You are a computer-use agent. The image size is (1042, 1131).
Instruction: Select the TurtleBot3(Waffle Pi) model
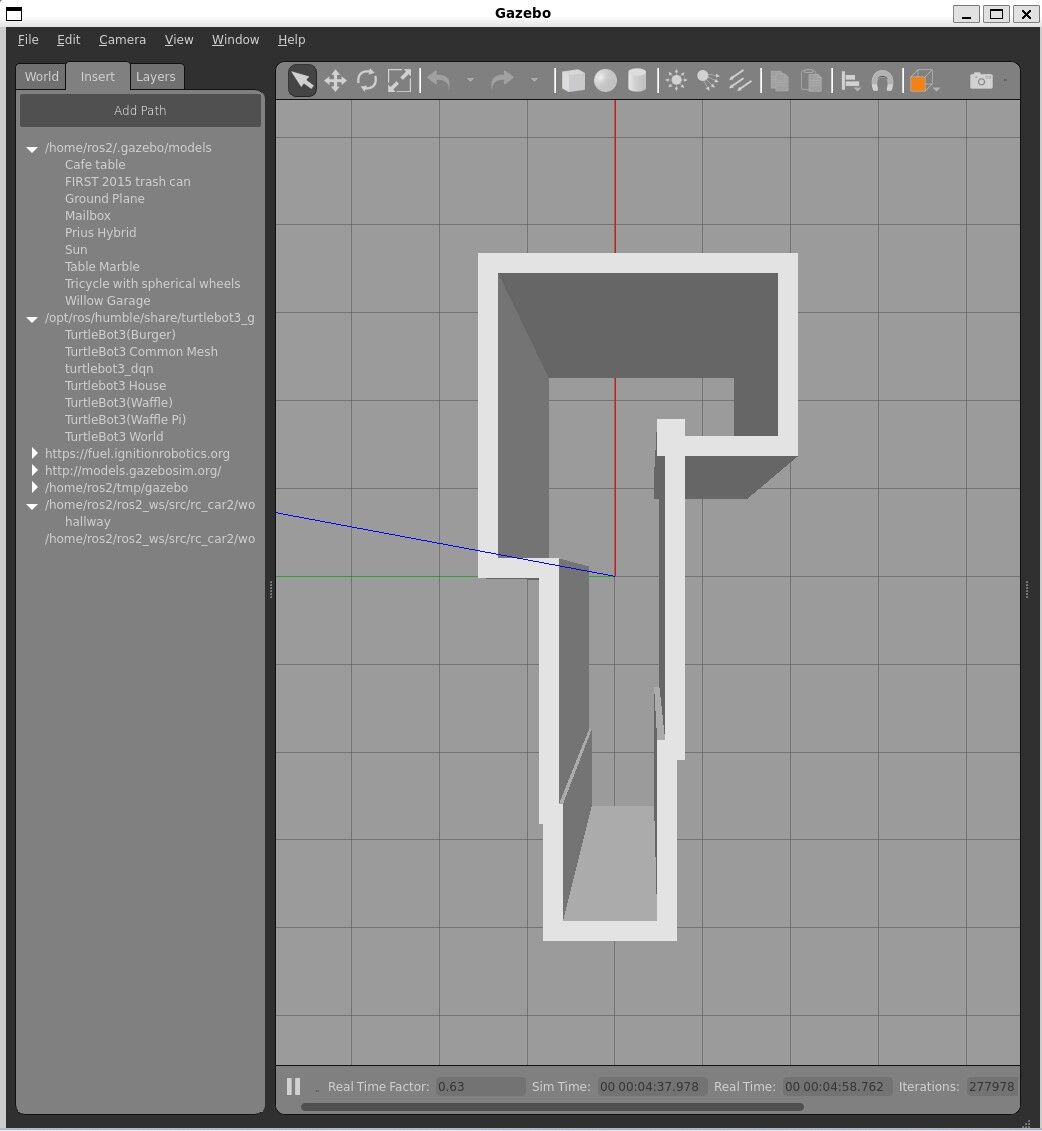[125, 419]
